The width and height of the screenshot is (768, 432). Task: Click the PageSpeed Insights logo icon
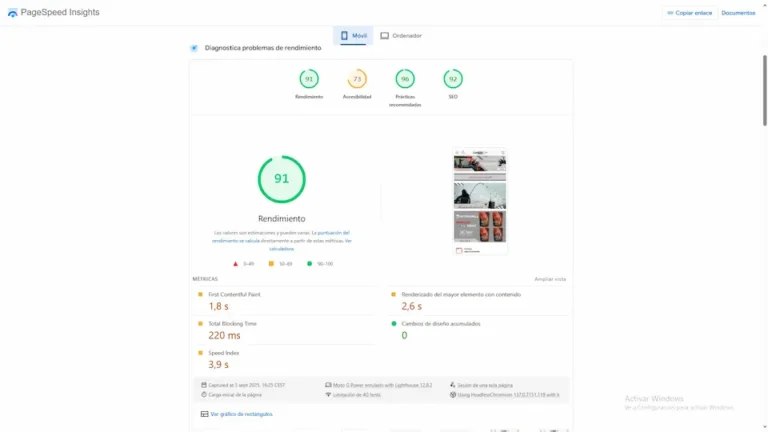point(12,13)
